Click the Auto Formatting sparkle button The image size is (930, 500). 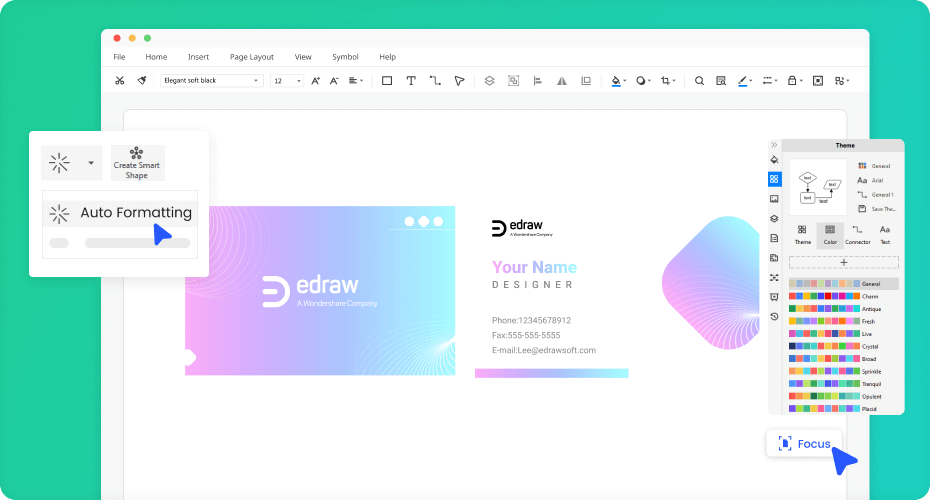[59, 163]
